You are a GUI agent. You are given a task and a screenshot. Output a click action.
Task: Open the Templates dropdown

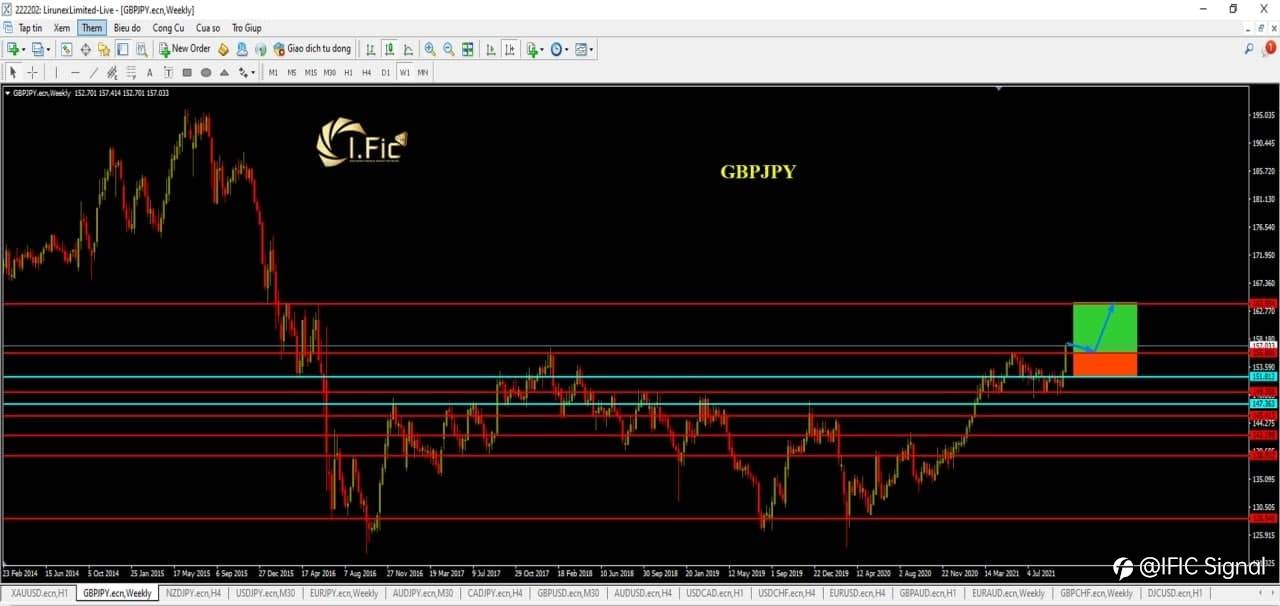pos(584,49)
